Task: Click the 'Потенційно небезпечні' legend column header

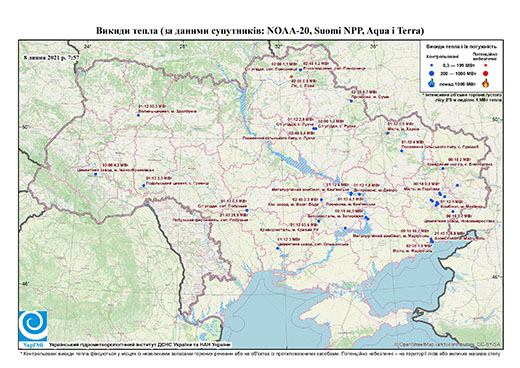Action: [485, 56]
